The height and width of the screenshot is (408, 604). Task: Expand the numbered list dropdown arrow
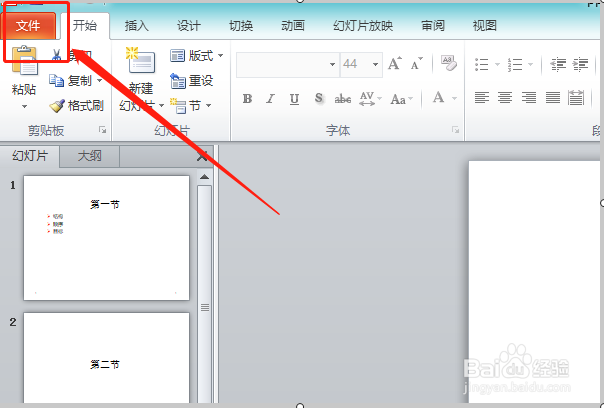coord(530,64)
